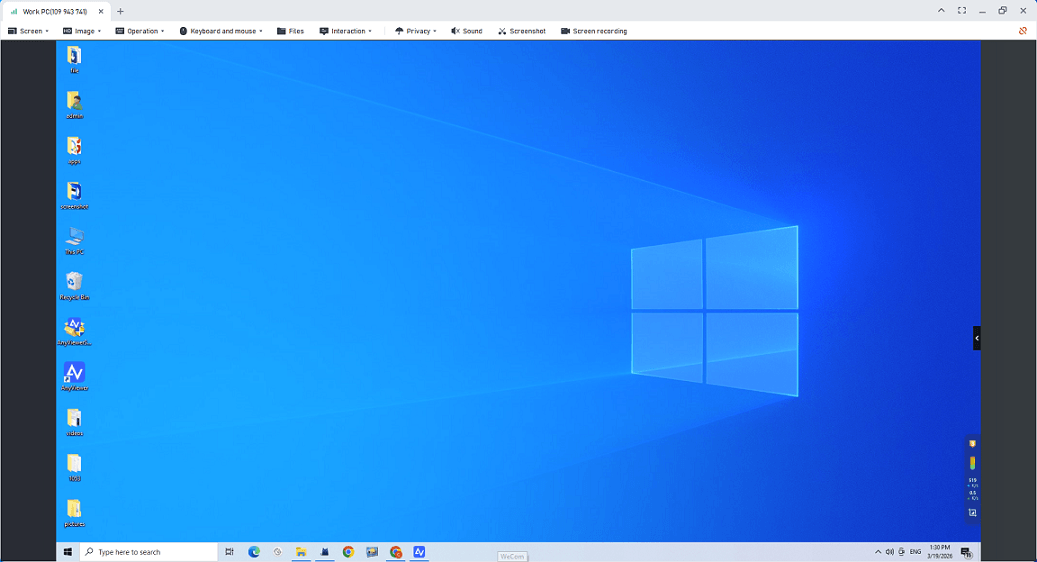This screenshot has height=562, width=1037.
Task: Open the Screenshot tool in toolbar
Action: (x=522, y=31)
